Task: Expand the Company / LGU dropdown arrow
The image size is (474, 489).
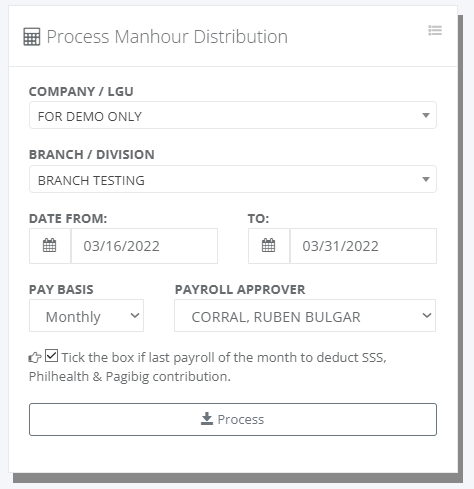Action: click(x=426, y=115)
